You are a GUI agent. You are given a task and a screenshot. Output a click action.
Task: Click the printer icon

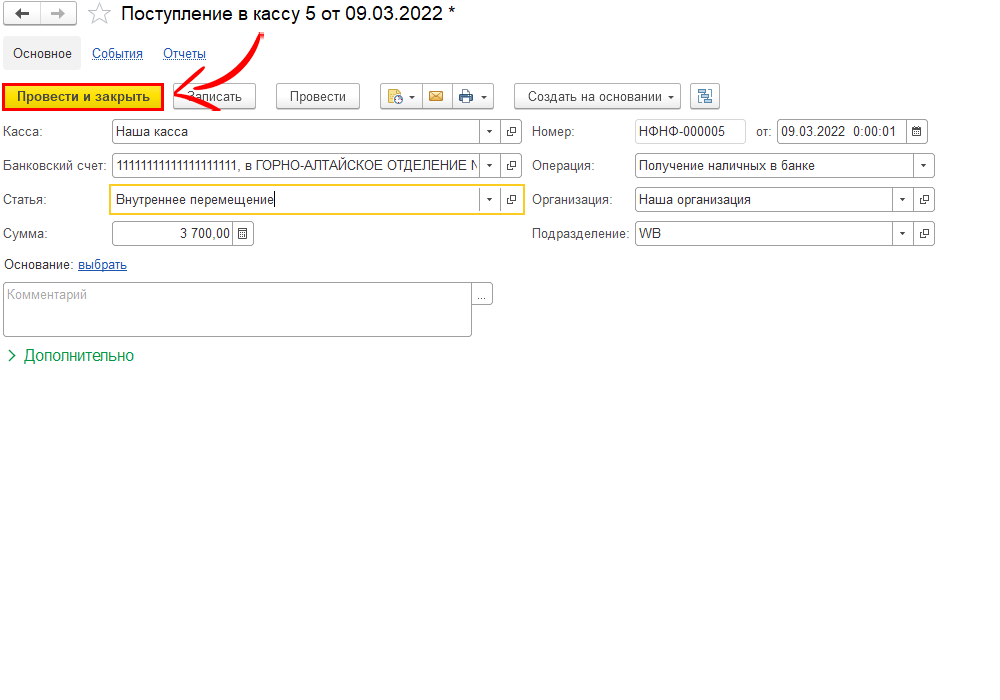466,96
